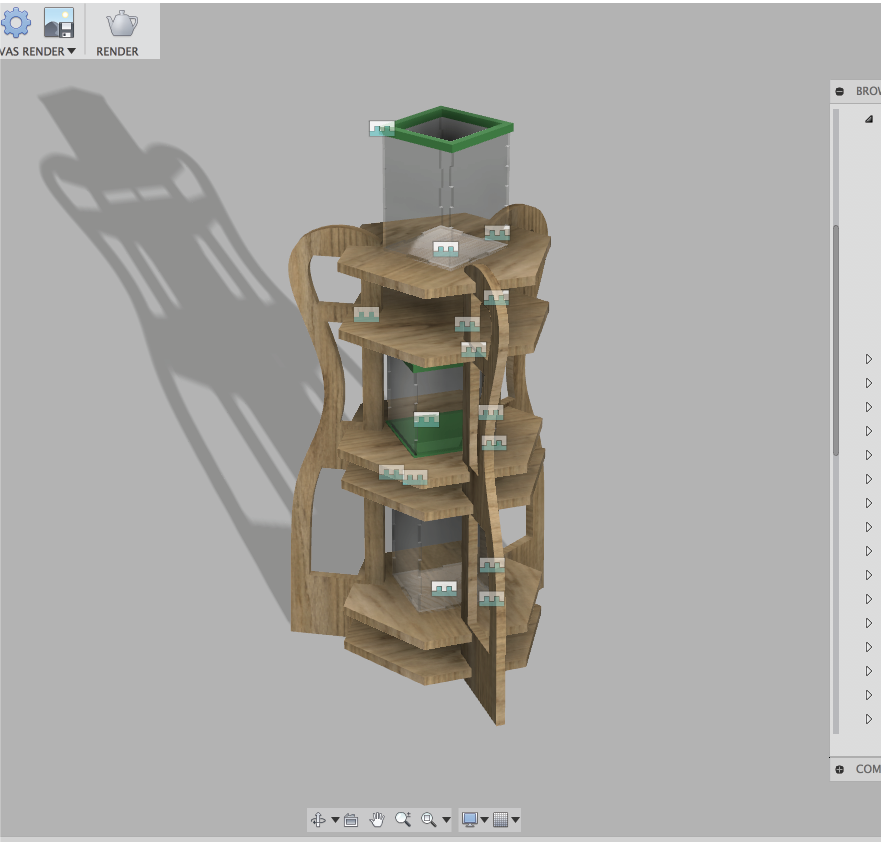Select the joint icon beside green top frame
The image size is (882, 843).
pos(382,128)
